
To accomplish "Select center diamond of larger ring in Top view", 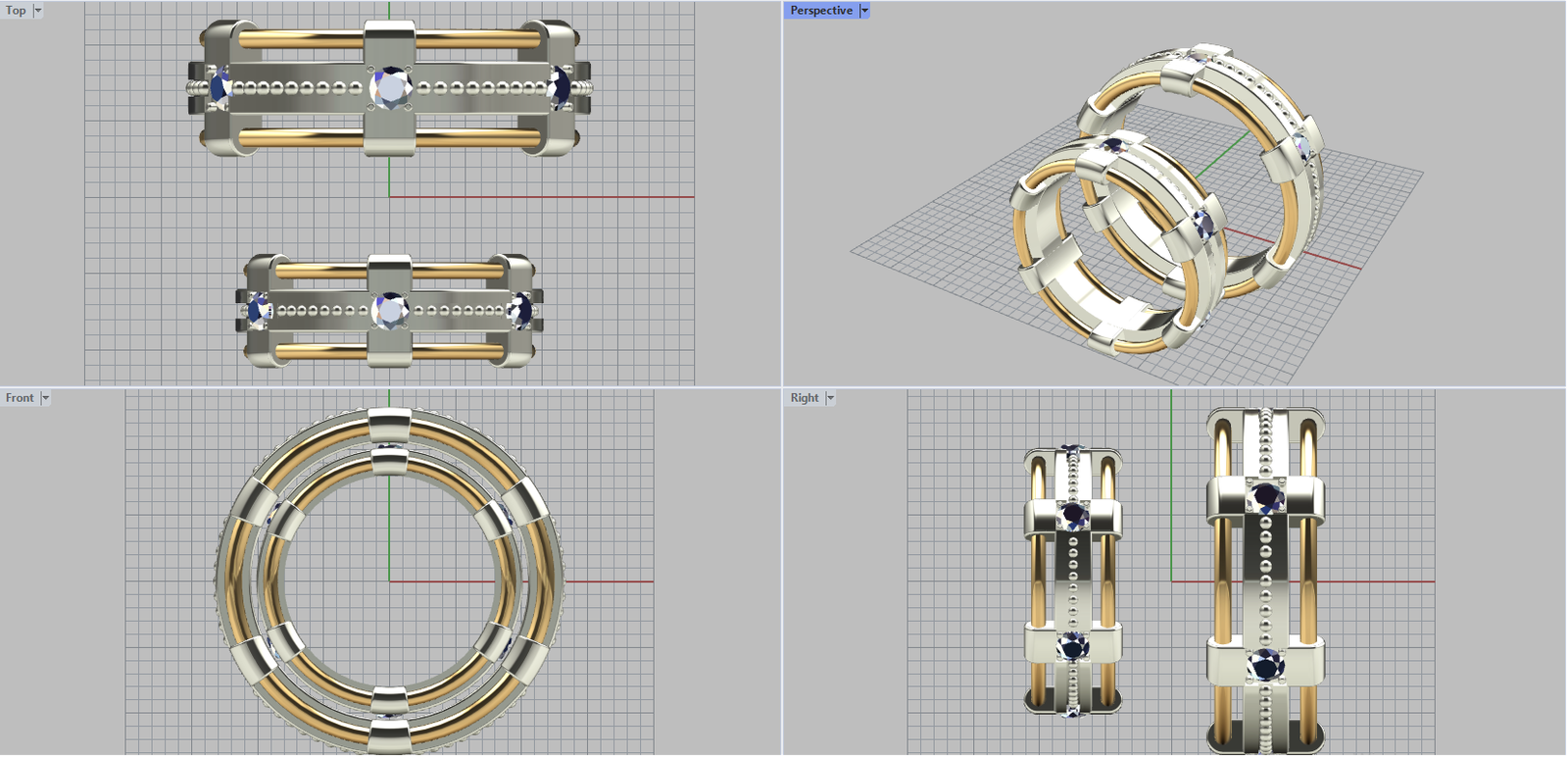I will pos(392,88).
